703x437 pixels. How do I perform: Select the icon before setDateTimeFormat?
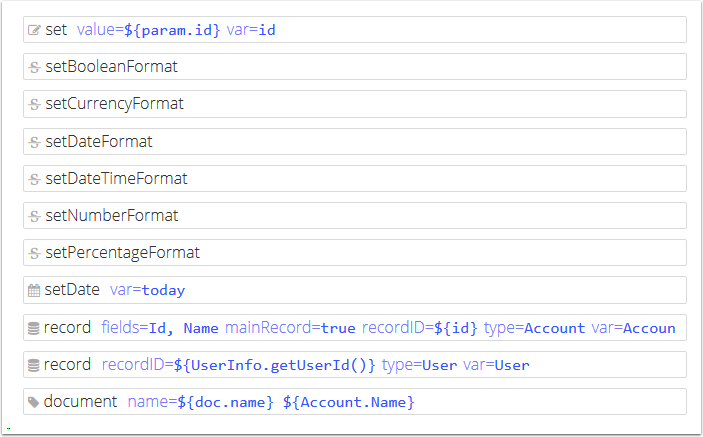point(34,179)
